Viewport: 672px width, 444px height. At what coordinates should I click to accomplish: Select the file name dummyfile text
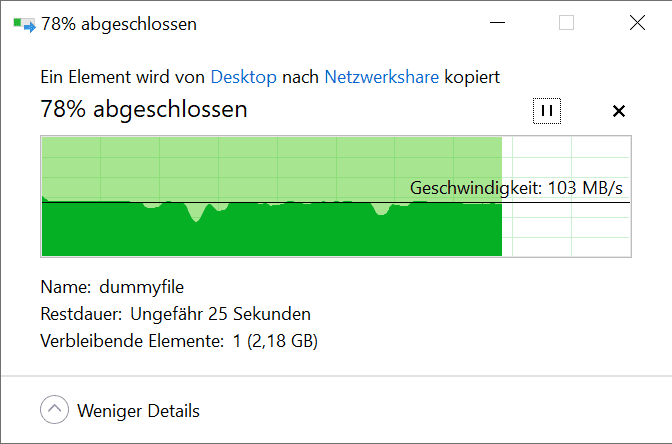(x=141, y=287)
